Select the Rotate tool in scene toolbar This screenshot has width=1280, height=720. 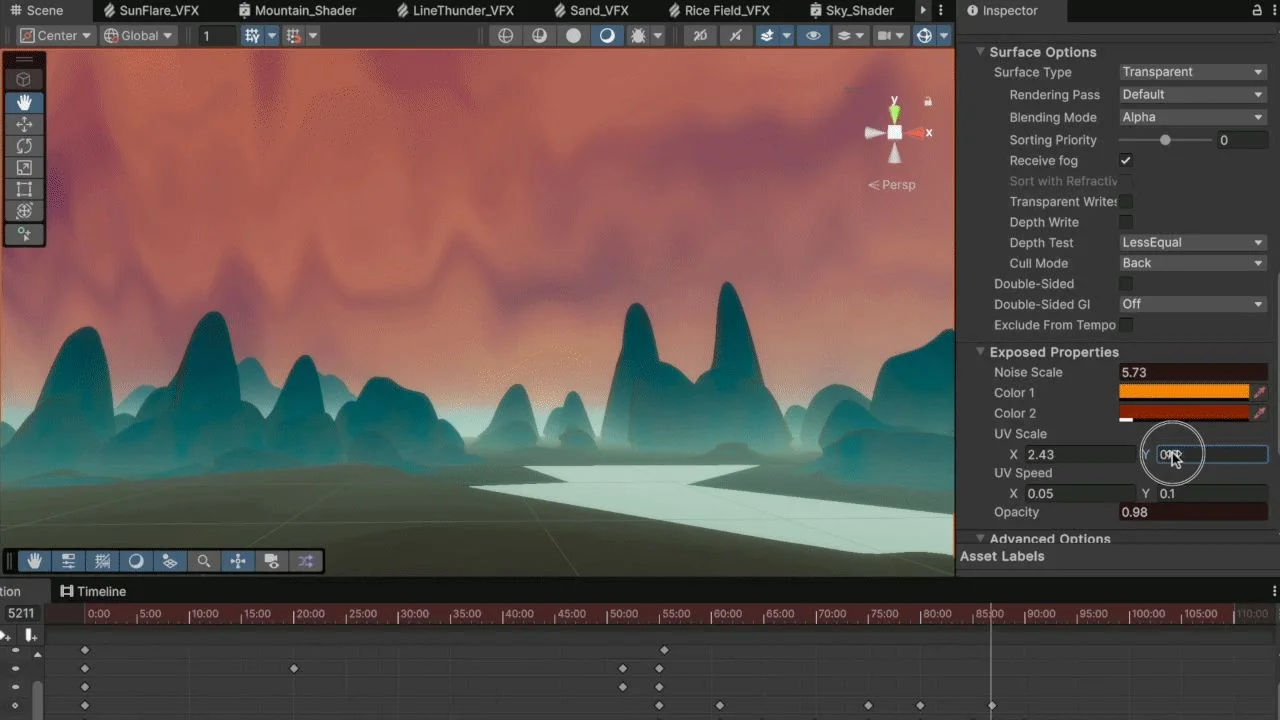[x=24, y=146]
